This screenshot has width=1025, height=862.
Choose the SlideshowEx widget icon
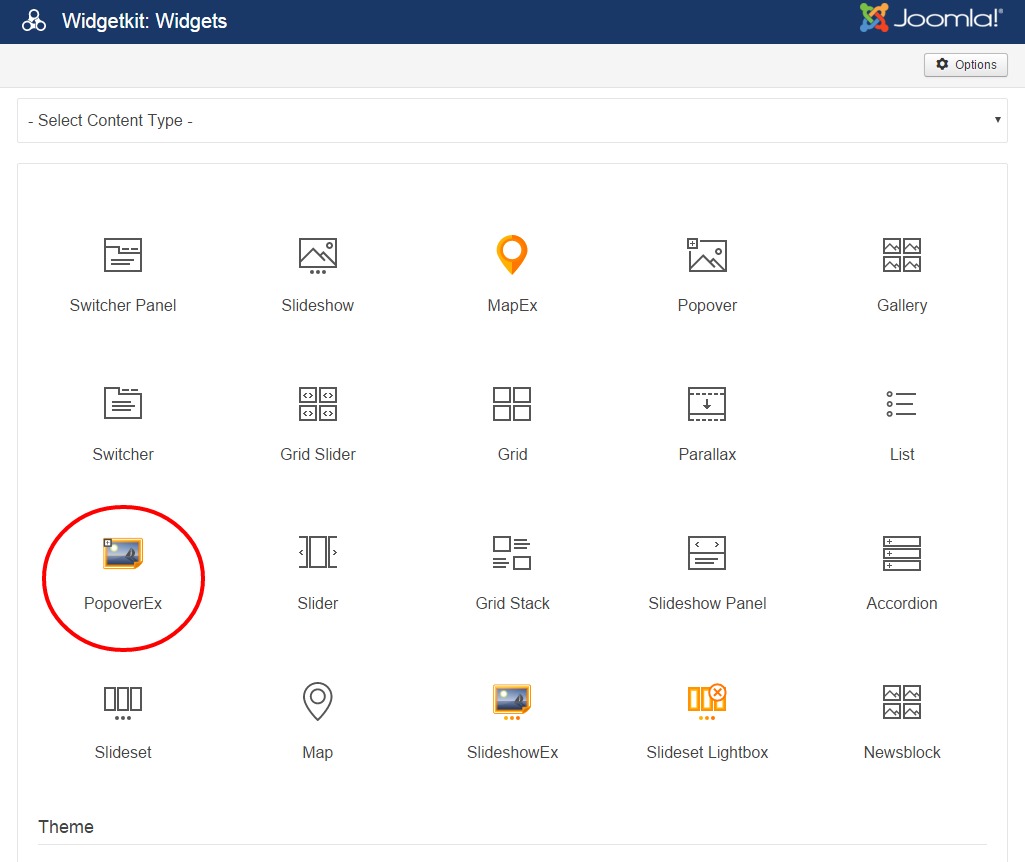click(x=512, y=702)
